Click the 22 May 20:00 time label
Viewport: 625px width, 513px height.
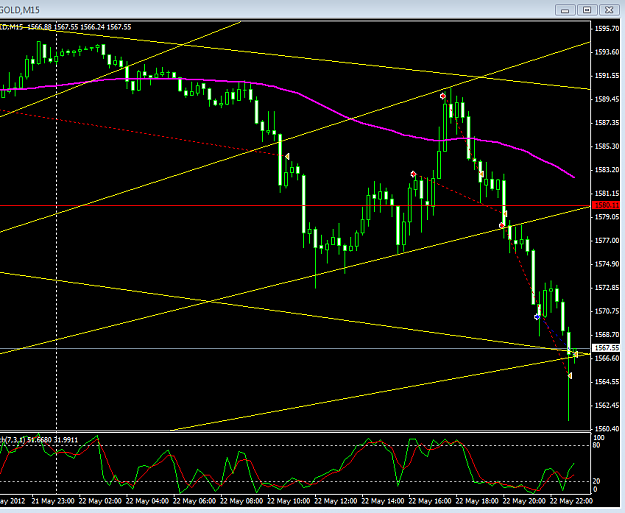pos(524,501)
